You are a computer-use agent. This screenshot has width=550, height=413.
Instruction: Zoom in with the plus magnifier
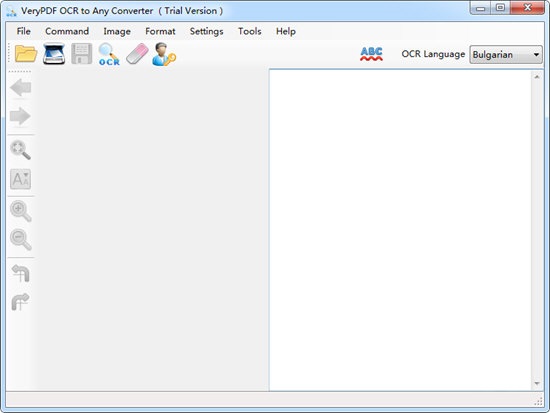point(21,211)
